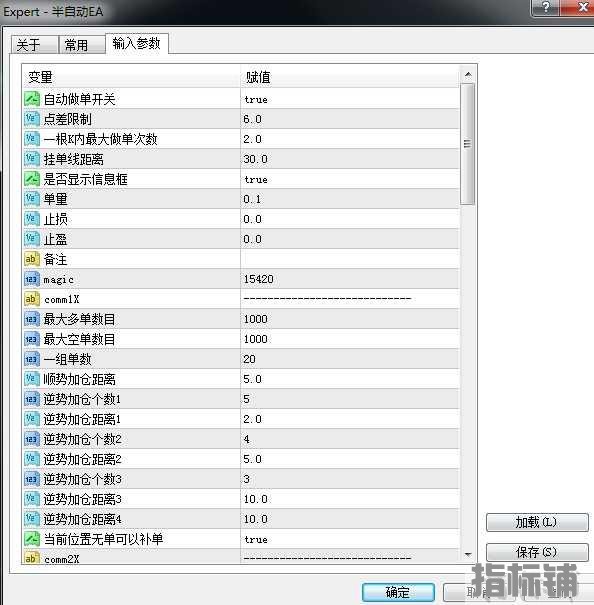The width and height of the screenshot is (594, 605).
Task: Select the 挂单线距离 variable name
Action: (73, 159)
